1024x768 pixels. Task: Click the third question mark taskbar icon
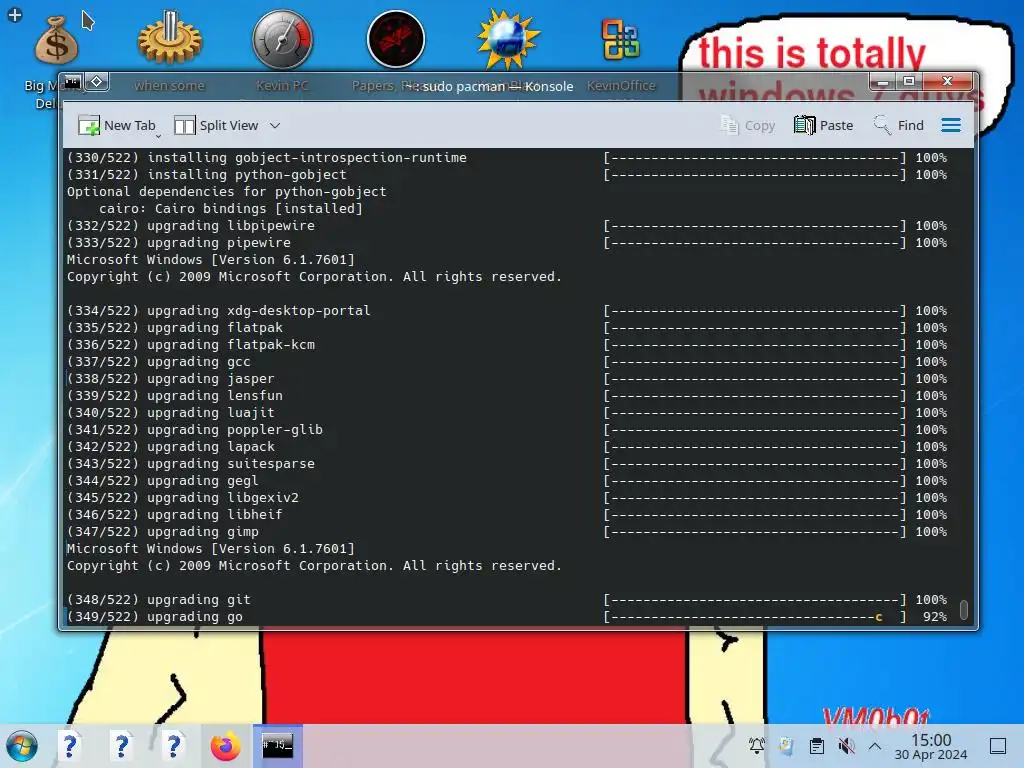click(173, 746)
